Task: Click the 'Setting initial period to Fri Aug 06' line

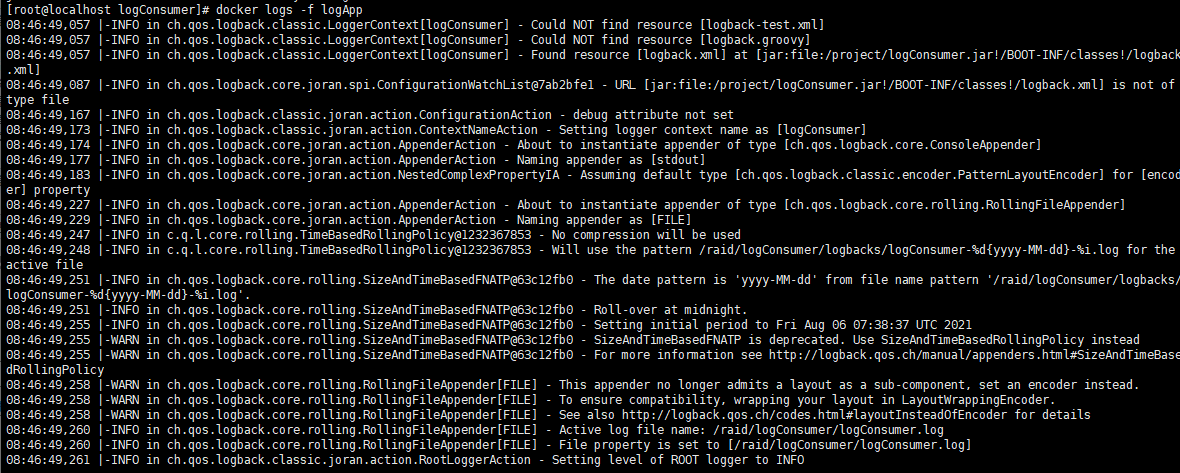Action: click(x=488, y=325)
